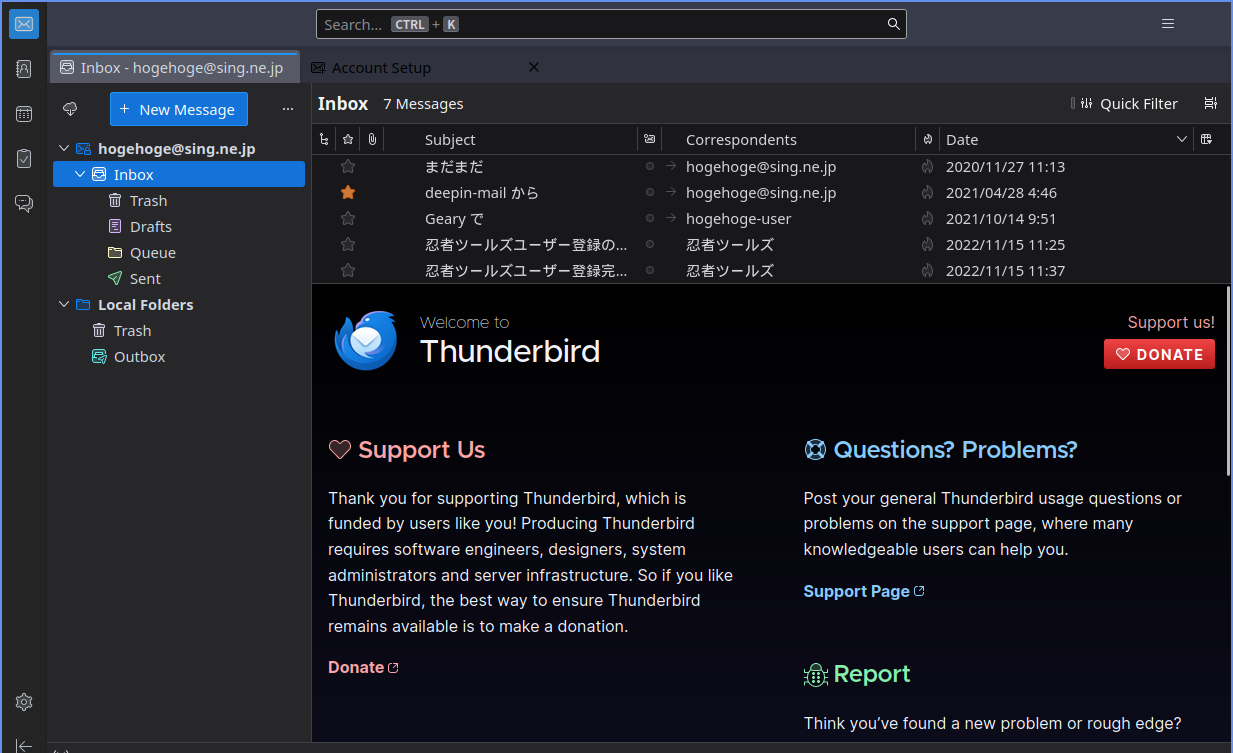Switch to Inbox - hogehoge@sing.ne.jp tab
The height and width of the screenshot is (753, 1233).
175,68
